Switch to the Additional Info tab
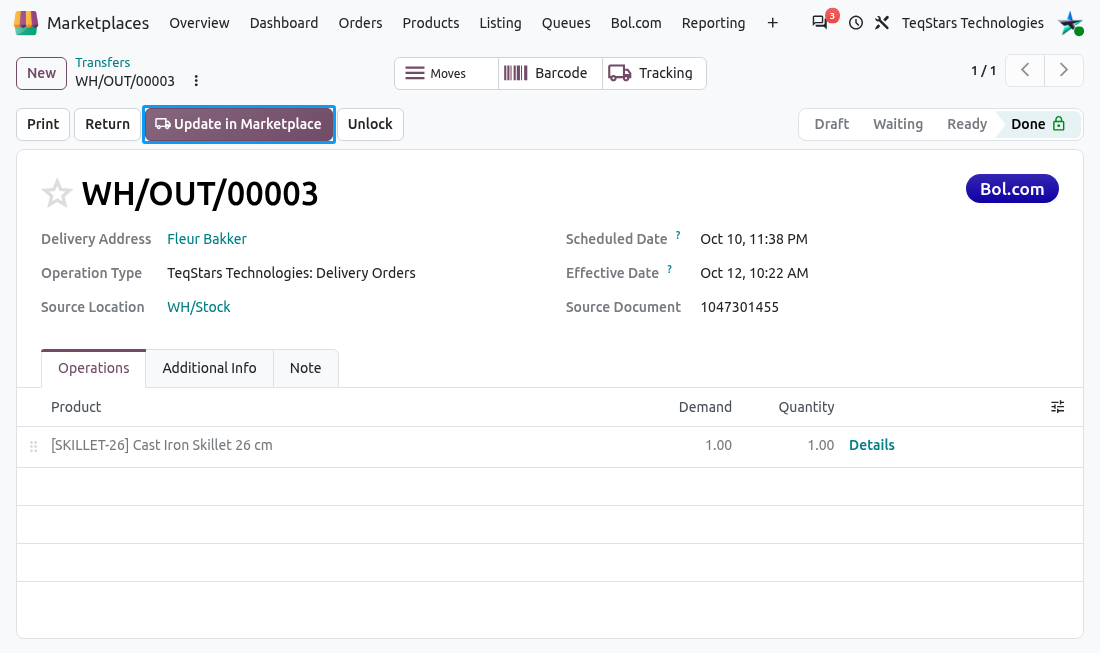 pyautogui.click(x=209, y=368)
